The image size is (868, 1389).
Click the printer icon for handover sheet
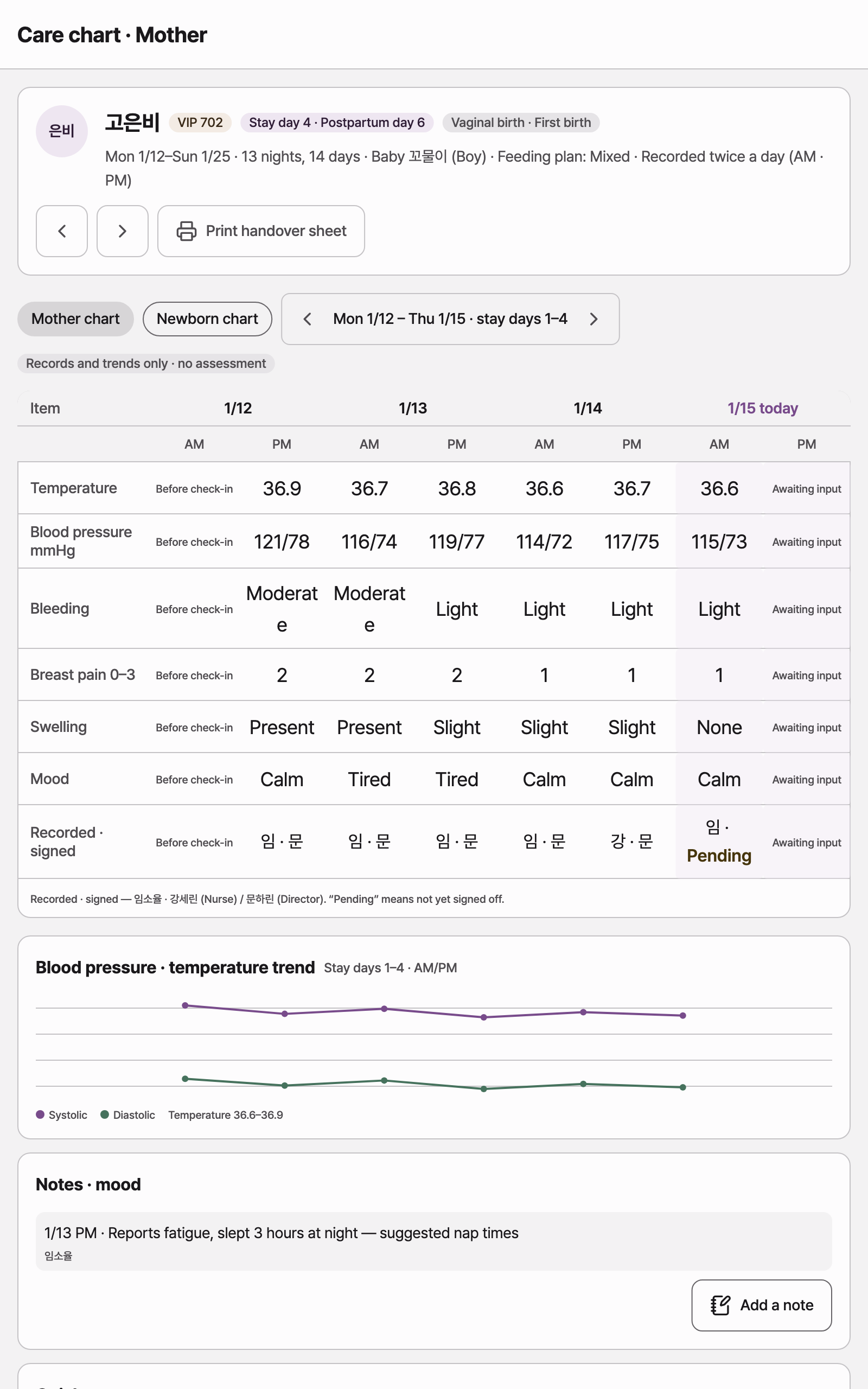click(186, 231)
